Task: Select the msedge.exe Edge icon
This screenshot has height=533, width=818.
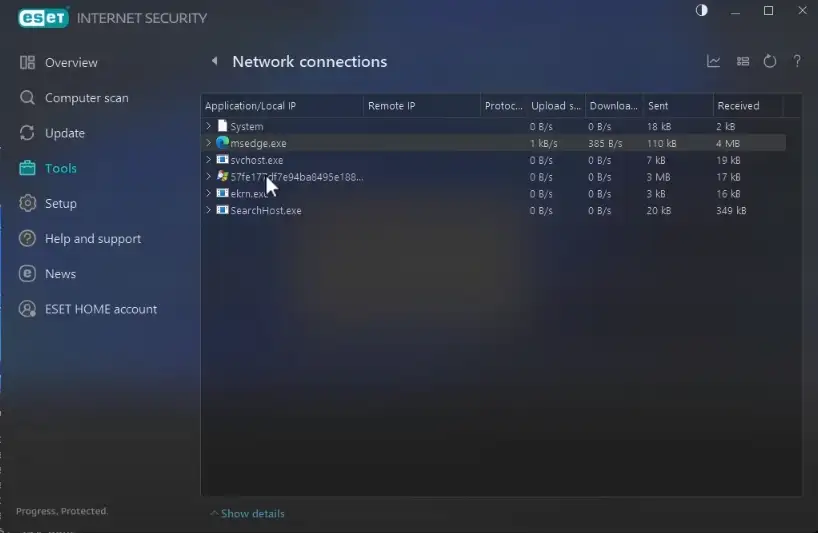Action: pos(222,143)
